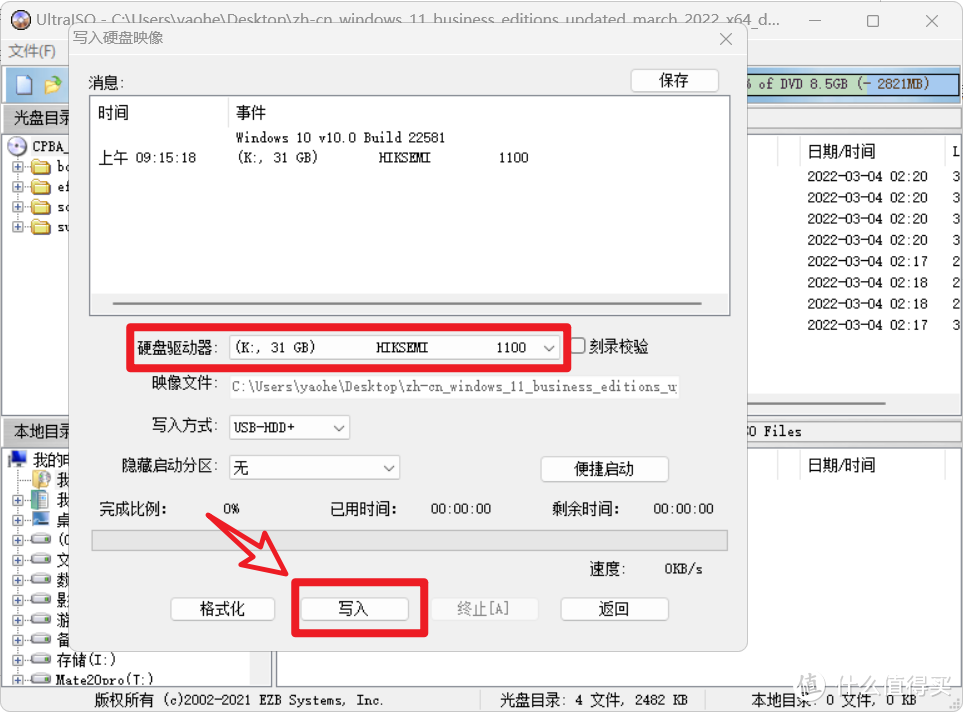Click the 日期/时间 column header

[x=844, y=151]
